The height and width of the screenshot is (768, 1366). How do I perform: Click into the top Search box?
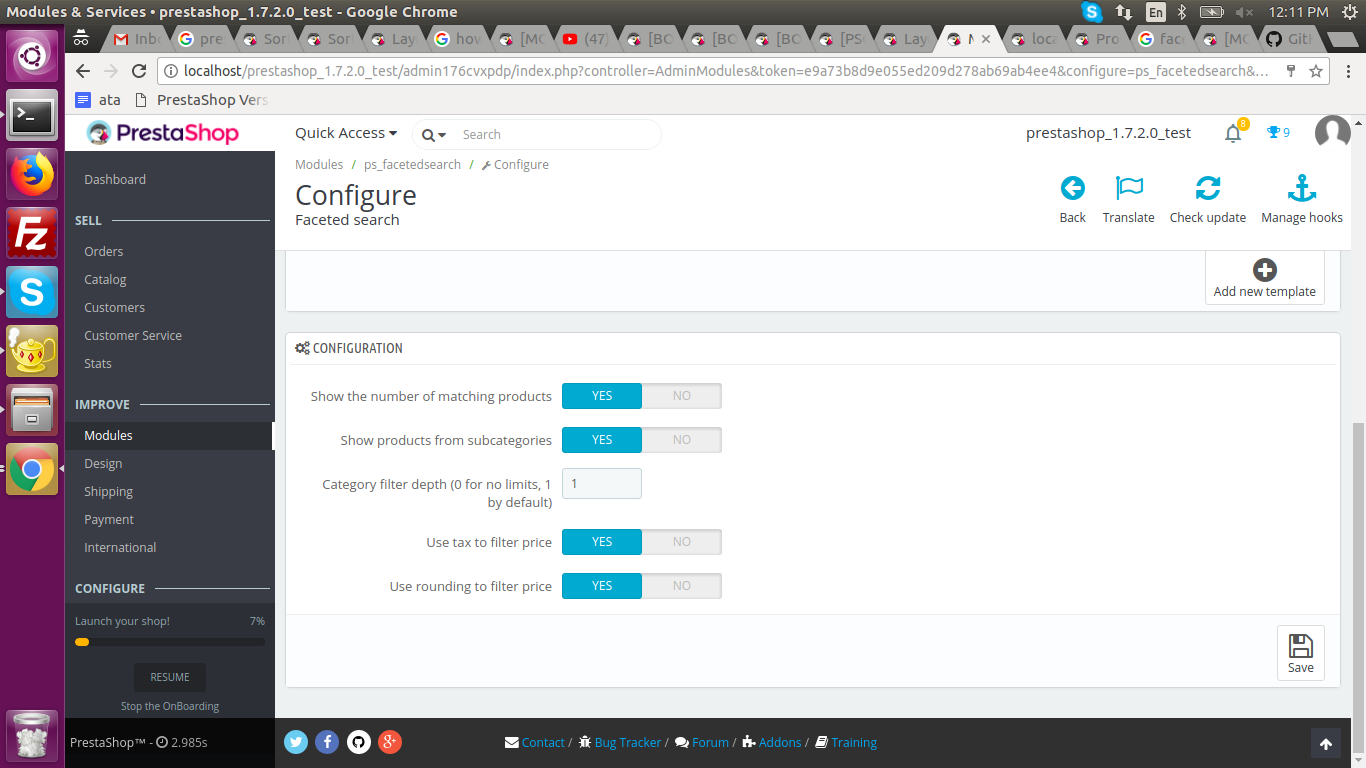point(555,134)
